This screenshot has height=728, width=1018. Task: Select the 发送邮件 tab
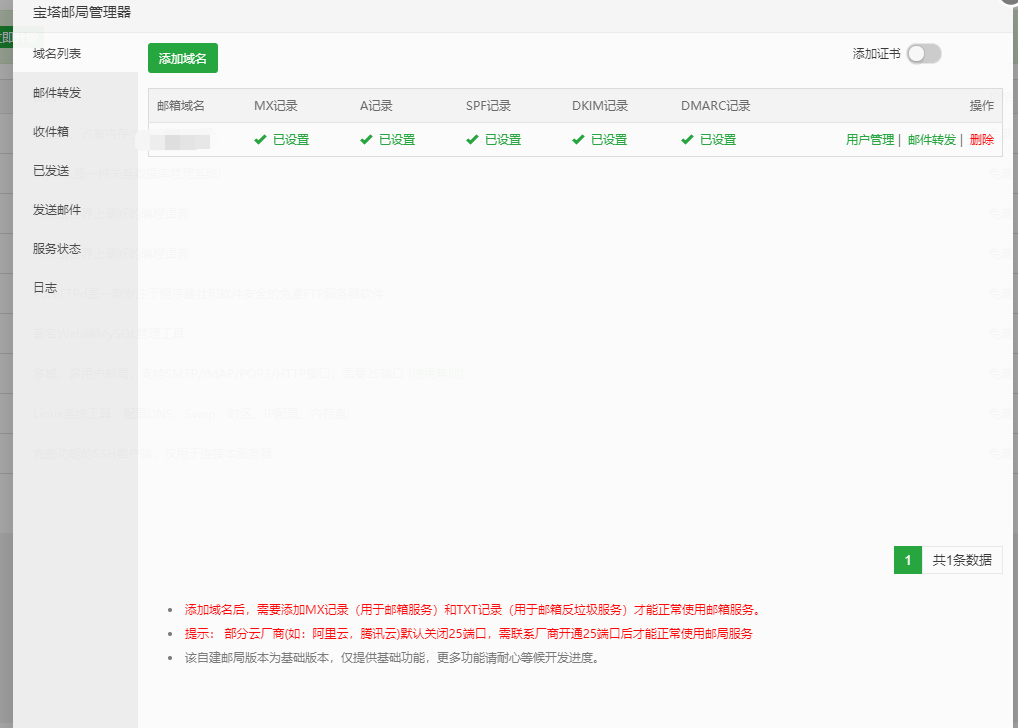57,209
